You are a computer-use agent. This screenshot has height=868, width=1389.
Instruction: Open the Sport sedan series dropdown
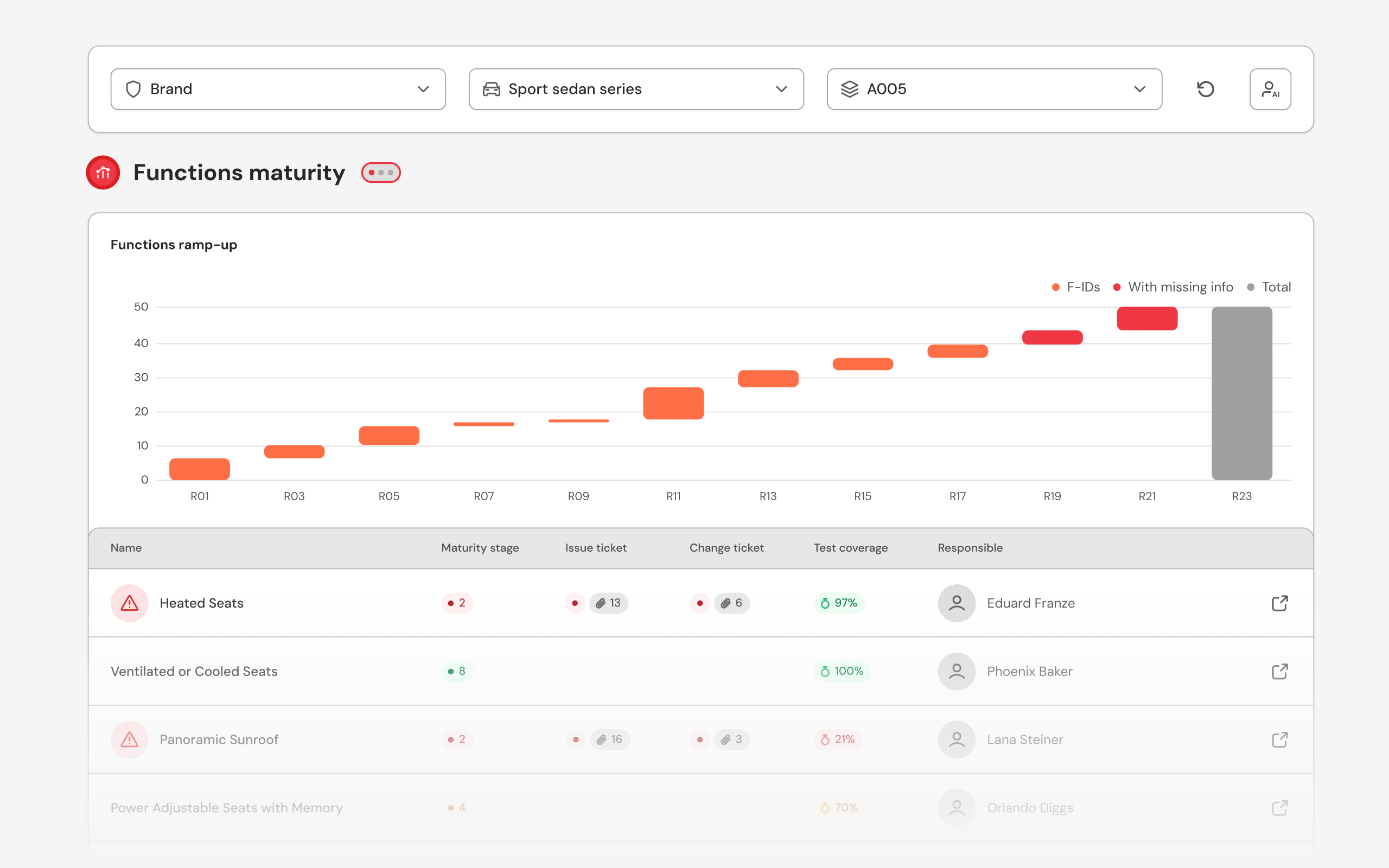click(636, 89)
